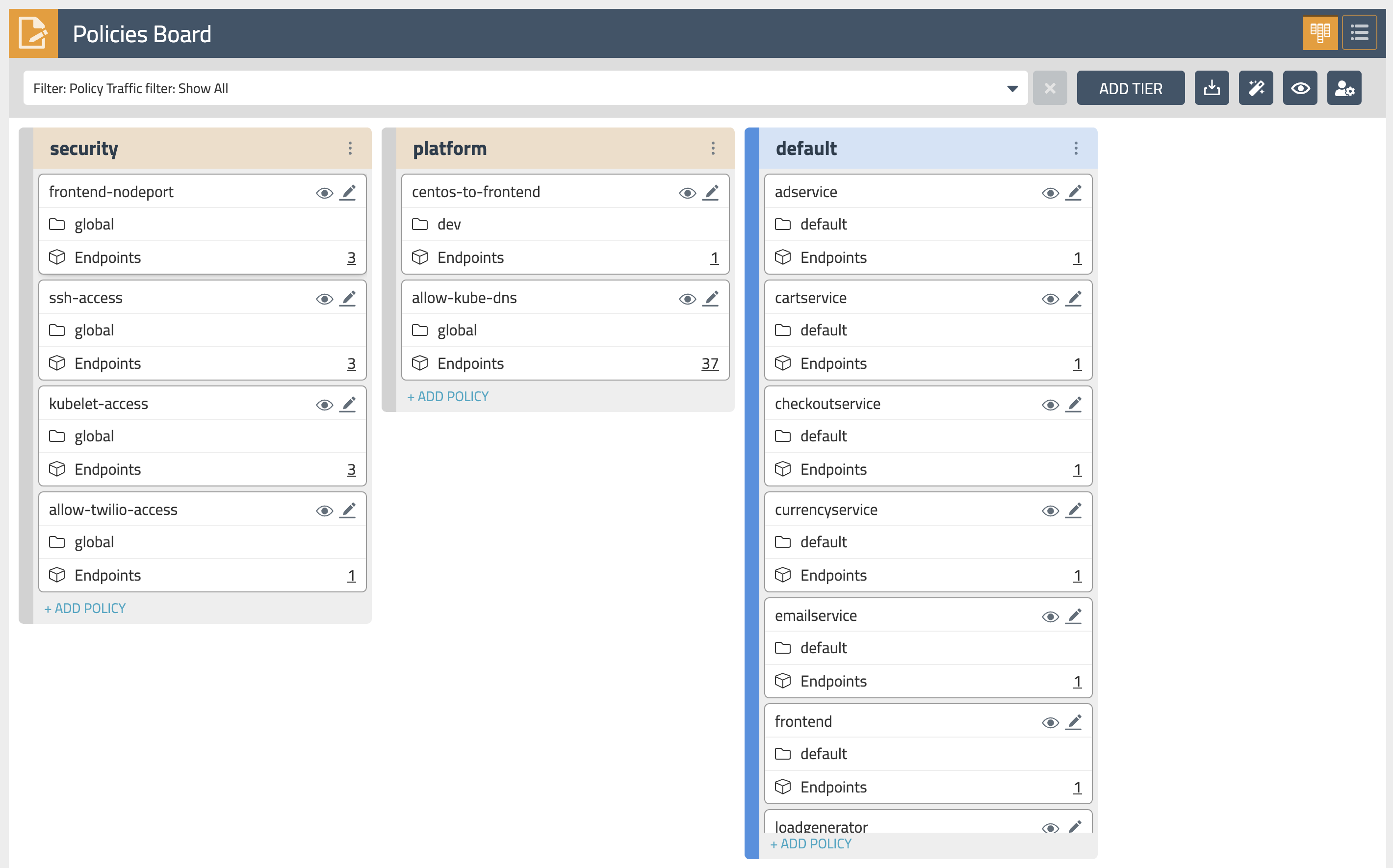Open the Policy Traffic filter dropdown arrow
Viewport: 1393px width, 868px height.
click(x=1012, y=88)
